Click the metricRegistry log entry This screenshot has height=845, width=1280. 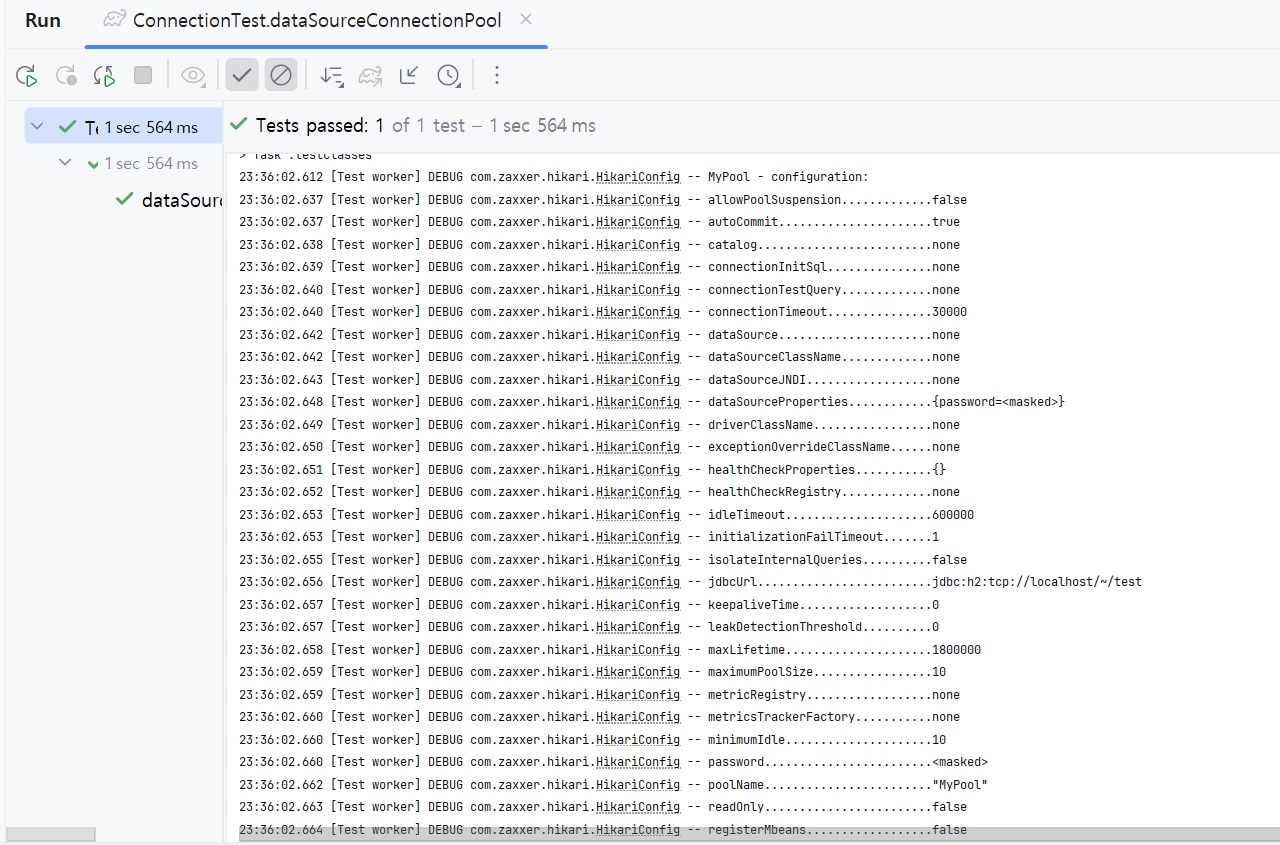pyautogui.click(x=833, y=695)
